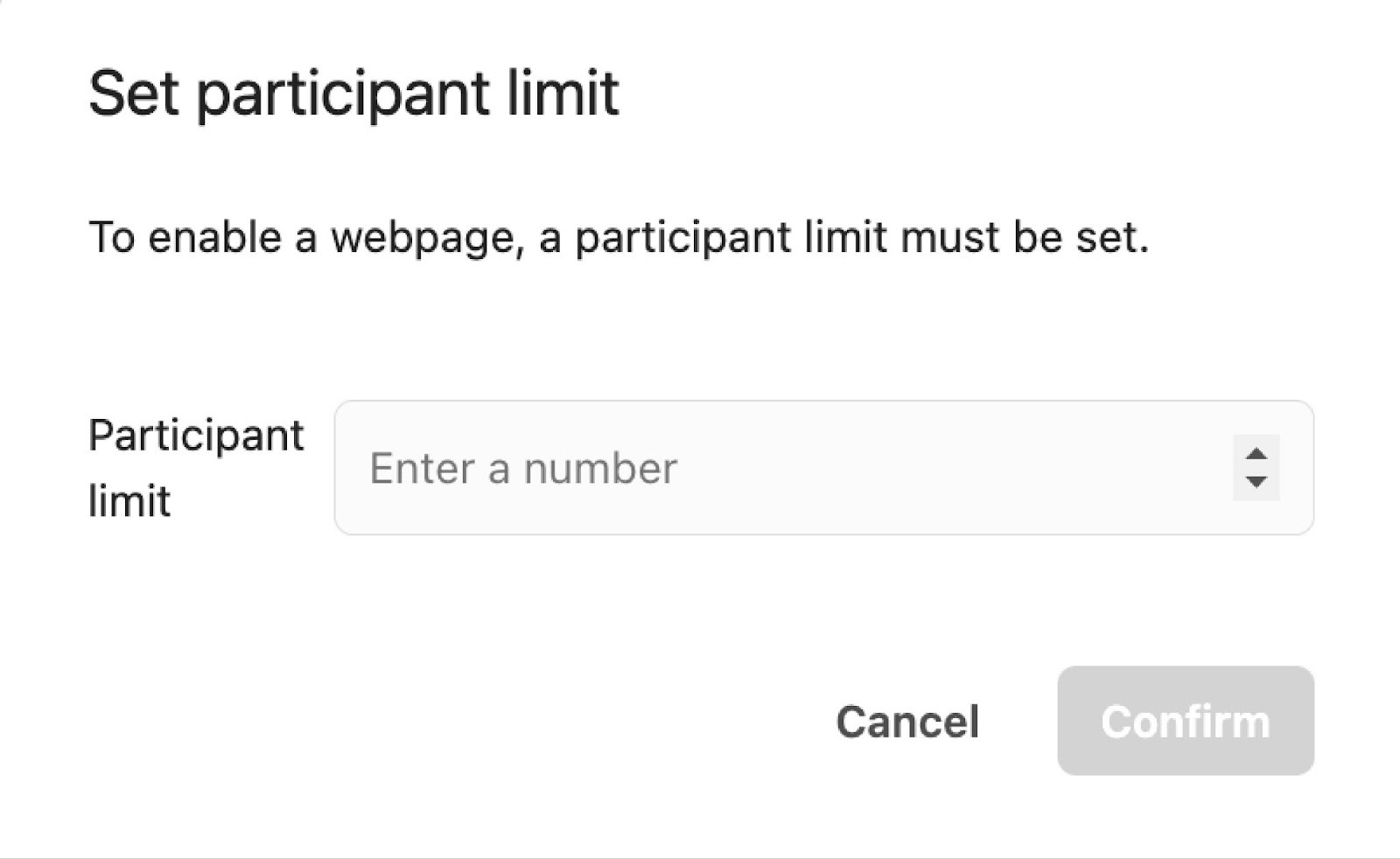The image size is (1400, 859).
Task: Step the number value up once
Action: coord(1256,454)
